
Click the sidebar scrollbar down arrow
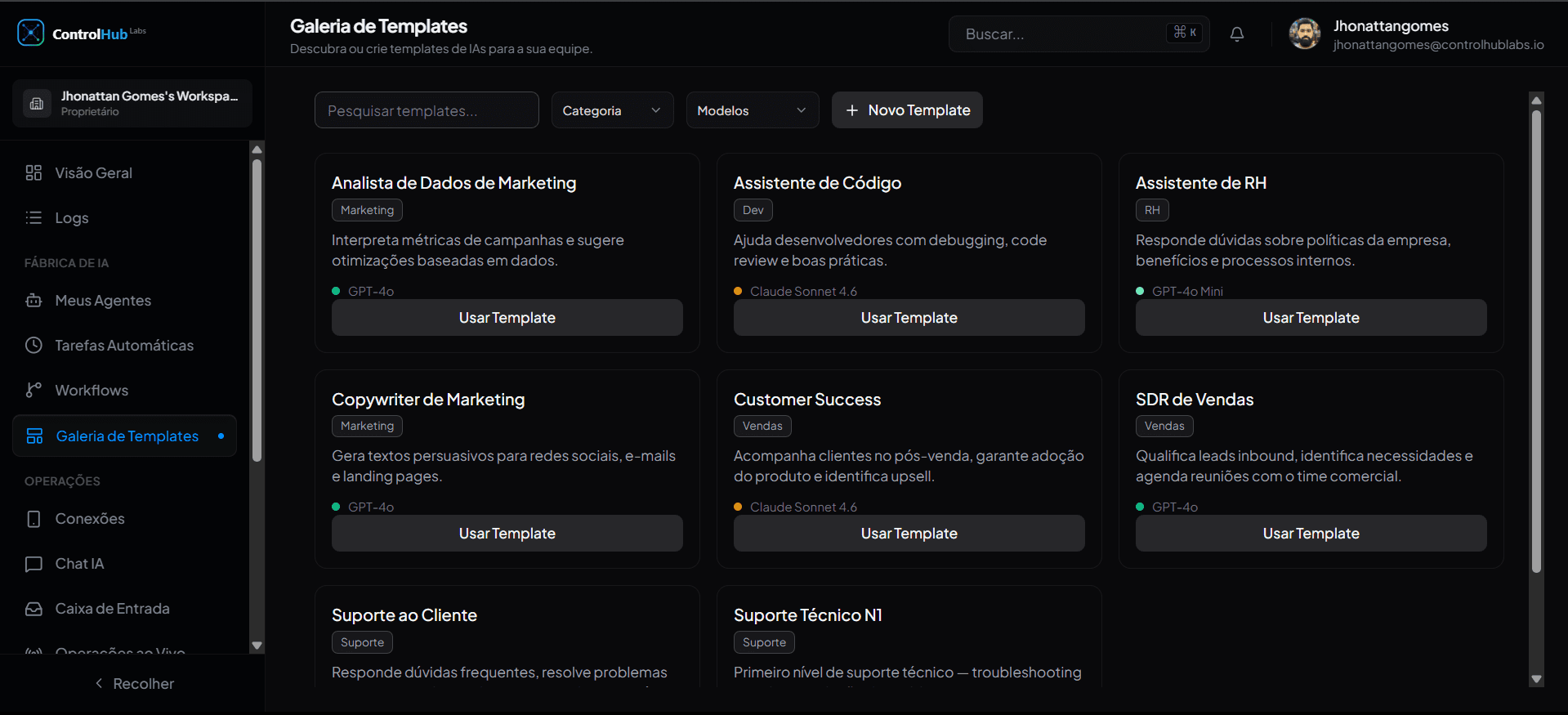(257, 646)
